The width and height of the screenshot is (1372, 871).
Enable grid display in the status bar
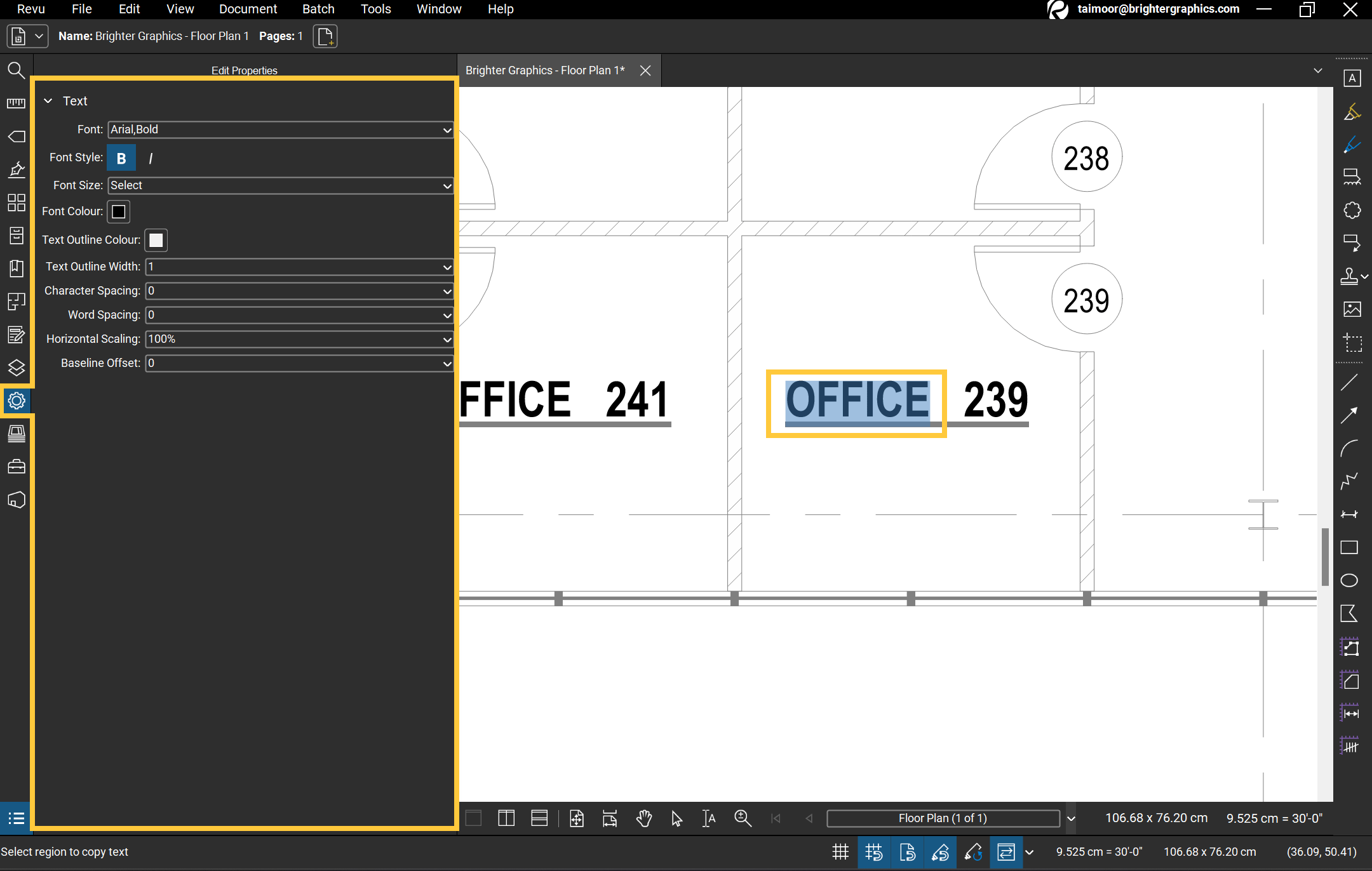[x=840, y=852]
